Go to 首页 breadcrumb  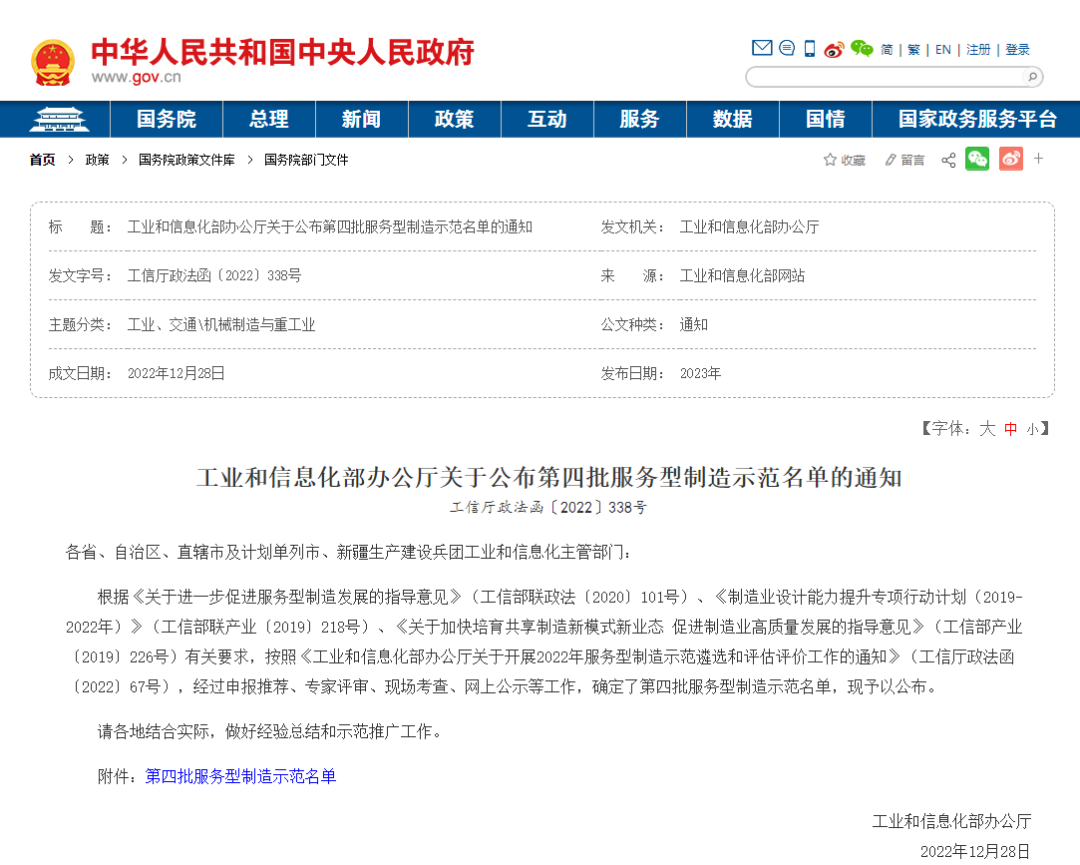pyautogui.click(x=42, y=160)
